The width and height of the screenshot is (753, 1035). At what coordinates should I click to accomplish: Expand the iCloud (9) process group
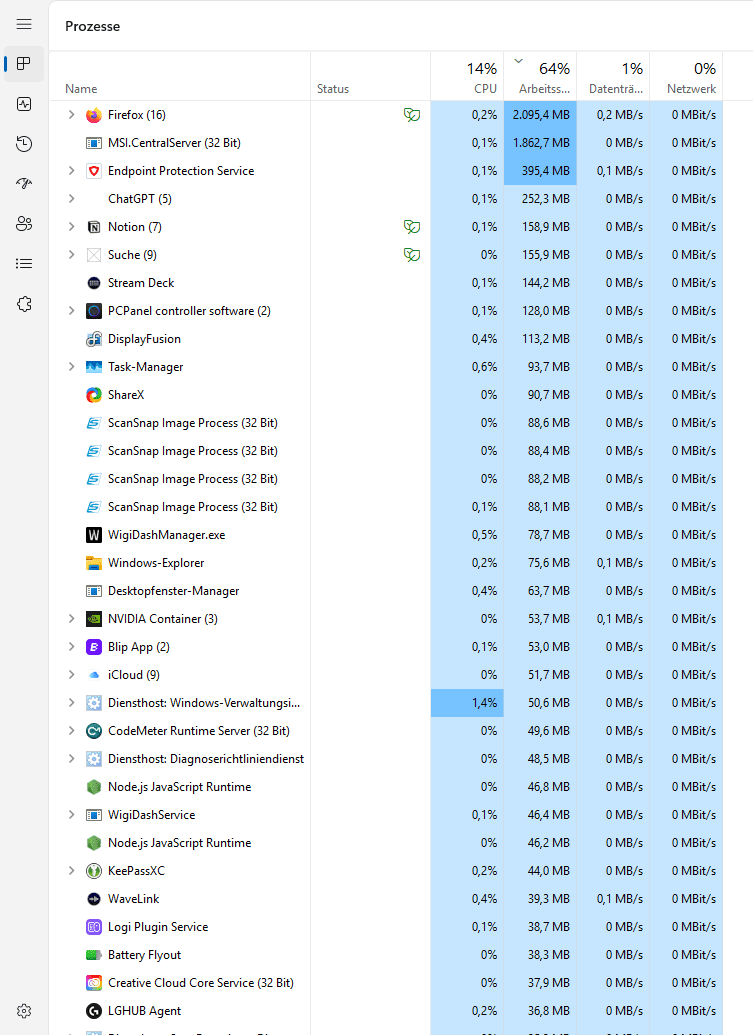click(x=71, y=675)
